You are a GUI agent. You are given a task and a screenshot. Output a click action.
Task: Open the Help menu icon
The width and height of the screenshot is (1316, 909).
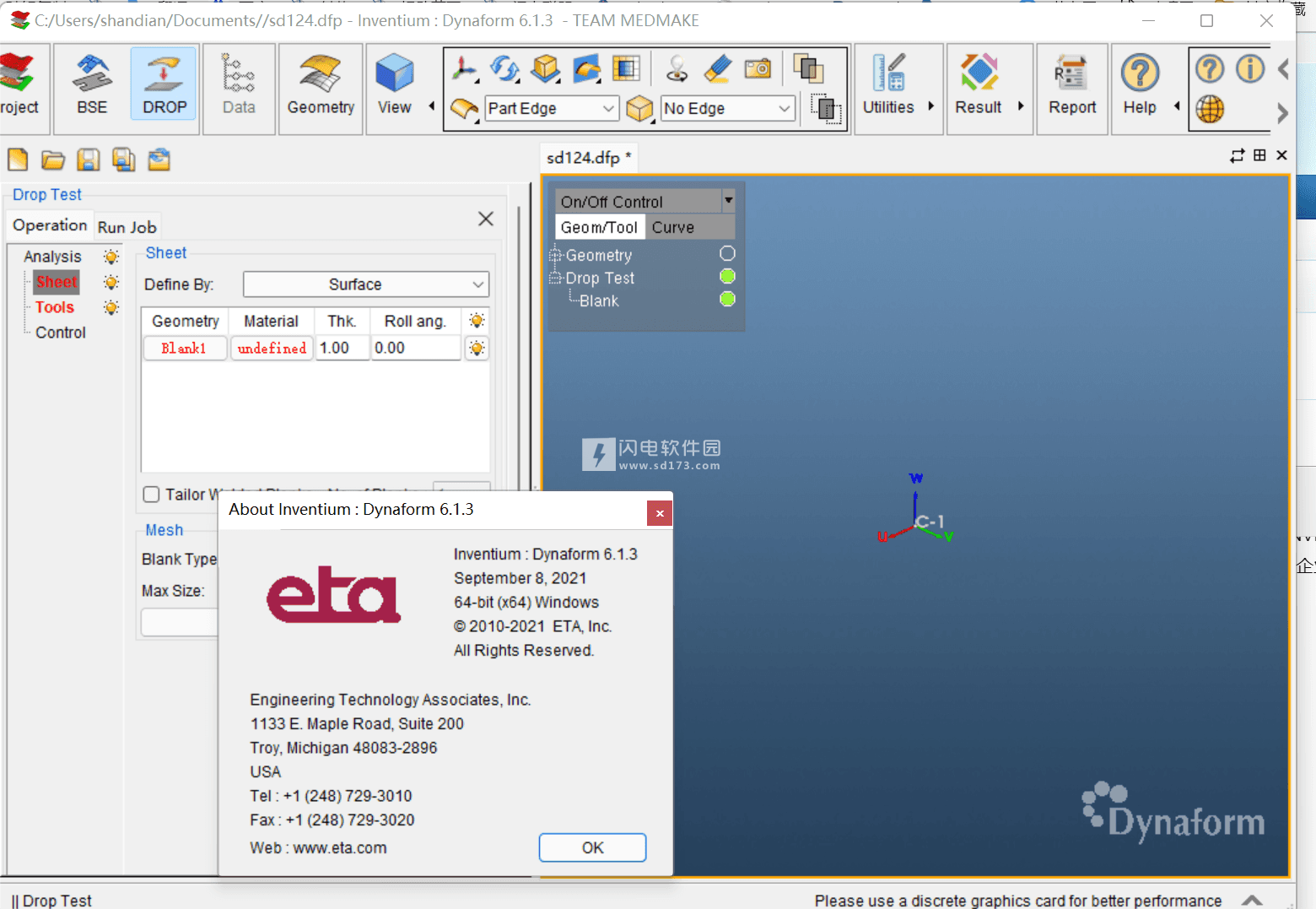1140,84
